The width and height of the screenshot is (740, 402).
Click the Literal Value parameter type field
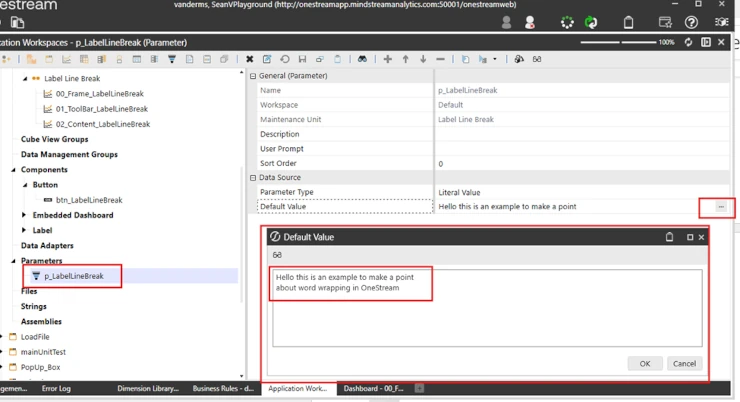tap(582, 193)
